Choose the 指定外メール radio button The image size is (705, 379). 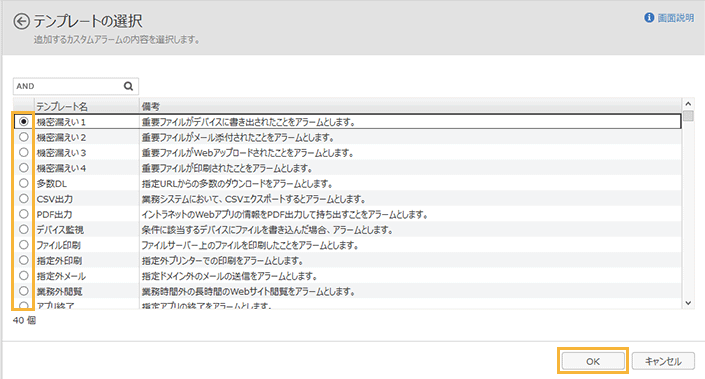(24, 276)
